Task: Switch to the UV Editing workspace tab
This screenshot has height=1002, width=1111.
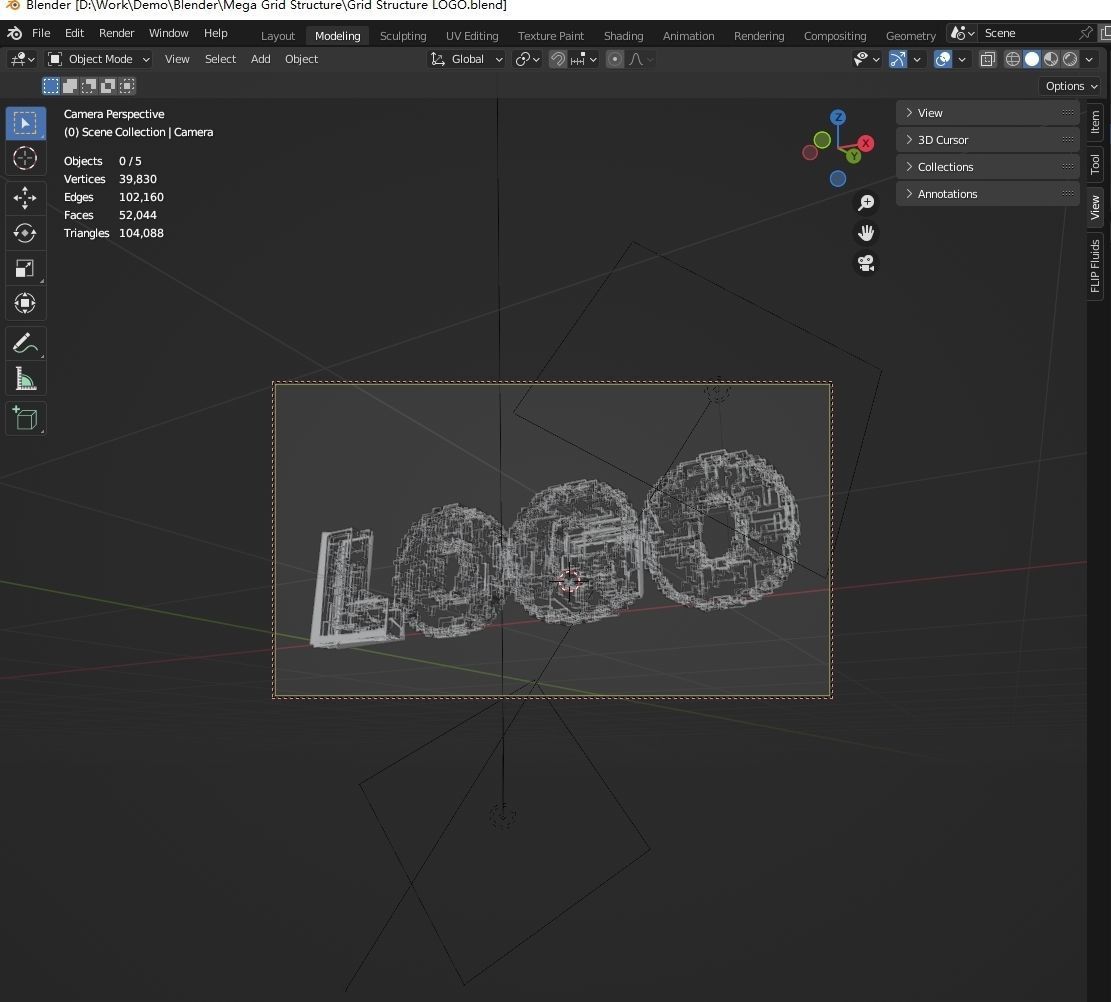Action: click(472, 36)
